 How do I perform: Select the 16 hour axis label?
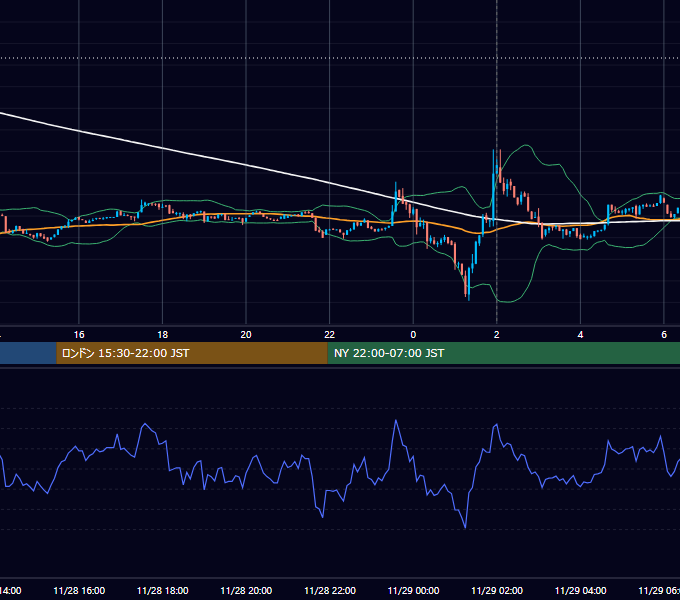[x=79, y=335]
